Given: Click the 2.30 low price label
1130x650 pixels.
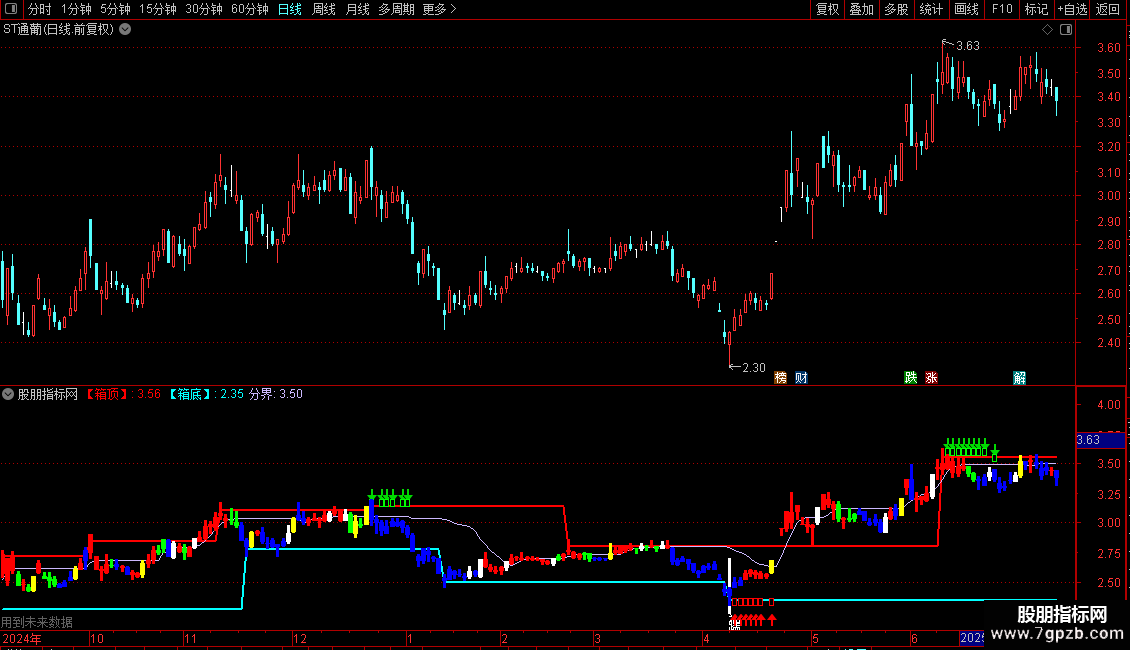Looking at the screenshot, I should coord(754,368).
